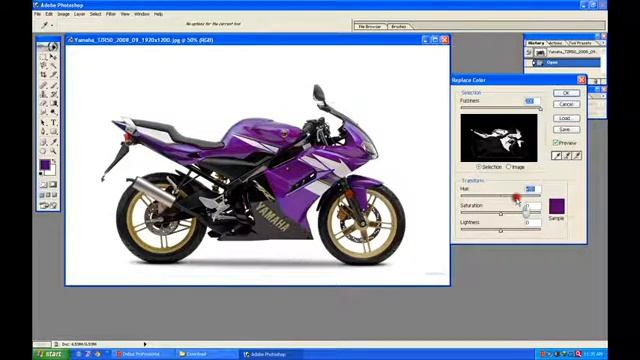The height and width of the screenshot is (360, 640).
Task: Click the Download taskbar button
Action: coord(206,354)
